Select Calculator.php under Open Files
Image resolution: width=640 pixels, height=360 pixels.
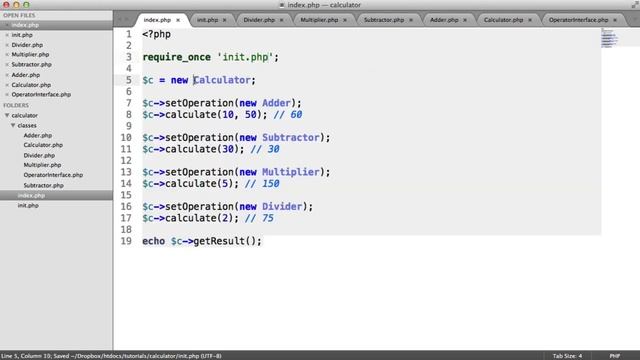click(31, 85)
